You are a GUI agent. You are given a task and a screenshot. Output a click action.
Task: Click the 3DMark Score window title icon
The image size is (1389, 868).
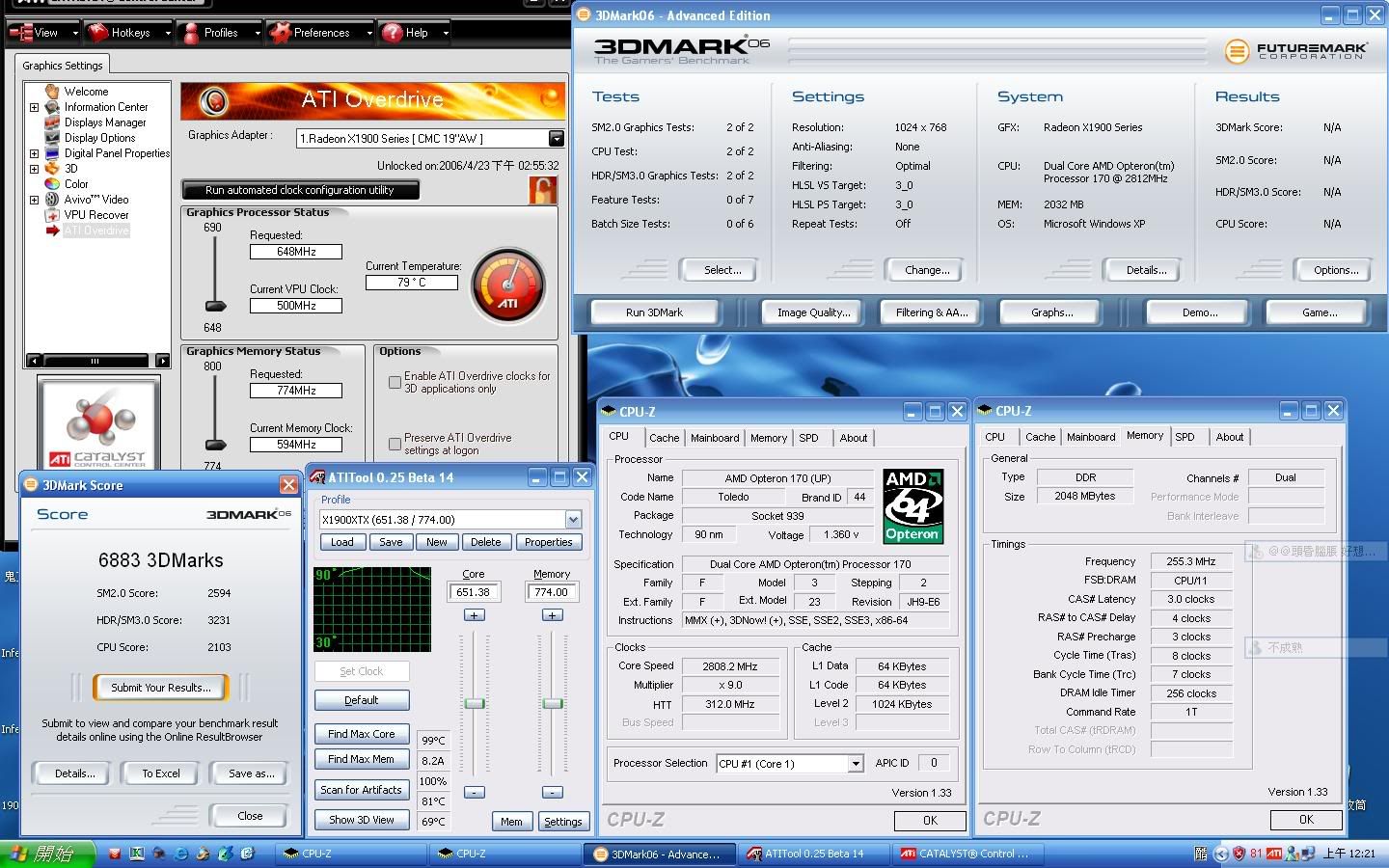[x=32, y=485]
